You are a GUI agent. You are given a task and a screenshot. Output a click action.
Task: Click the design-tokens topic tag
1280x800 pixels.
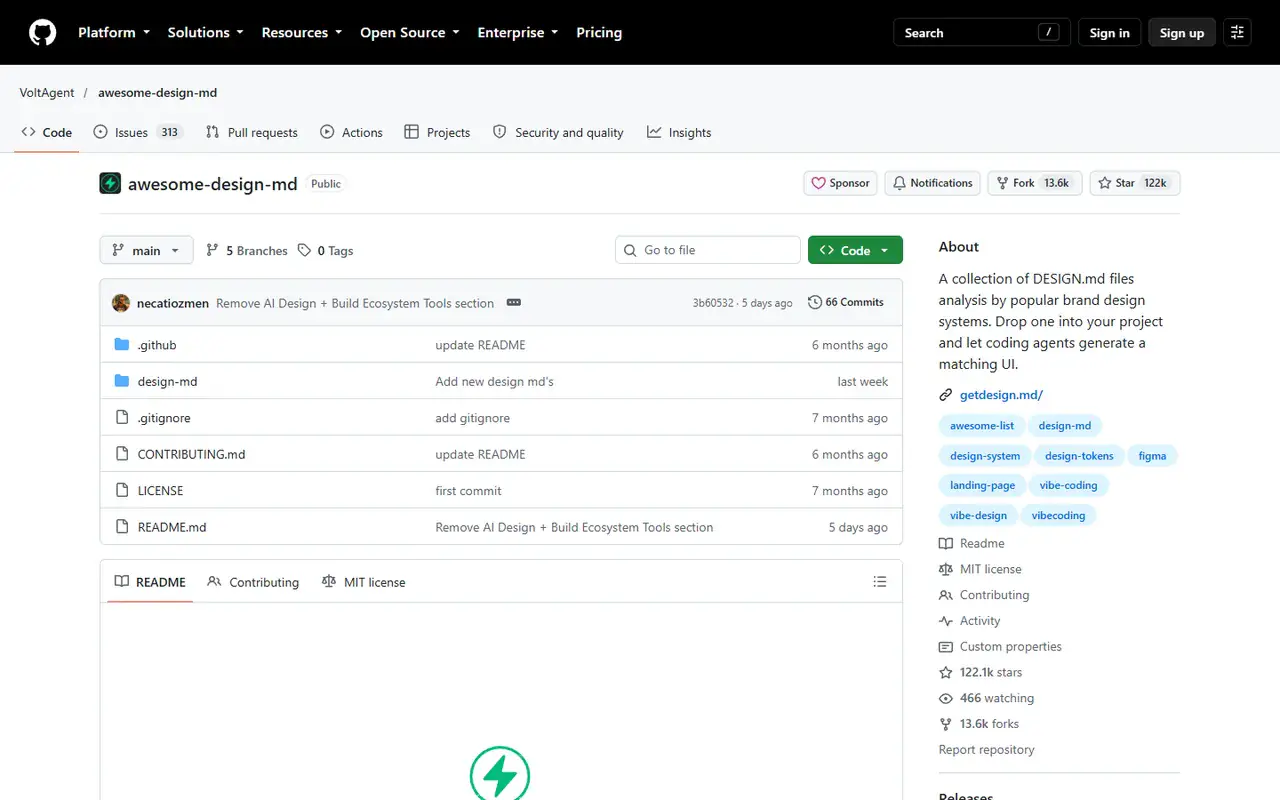[x=1079, y=456]
